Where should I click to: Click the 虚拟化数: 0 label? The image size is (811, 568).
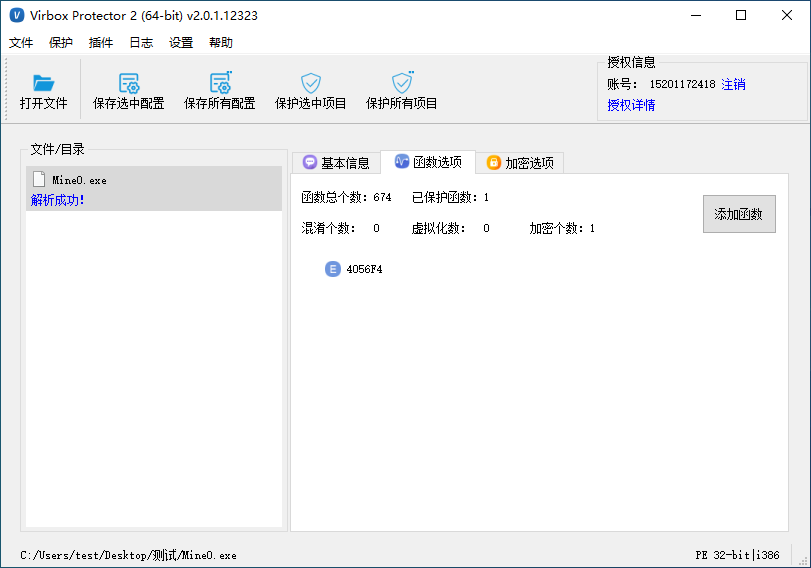coord(450,228)
